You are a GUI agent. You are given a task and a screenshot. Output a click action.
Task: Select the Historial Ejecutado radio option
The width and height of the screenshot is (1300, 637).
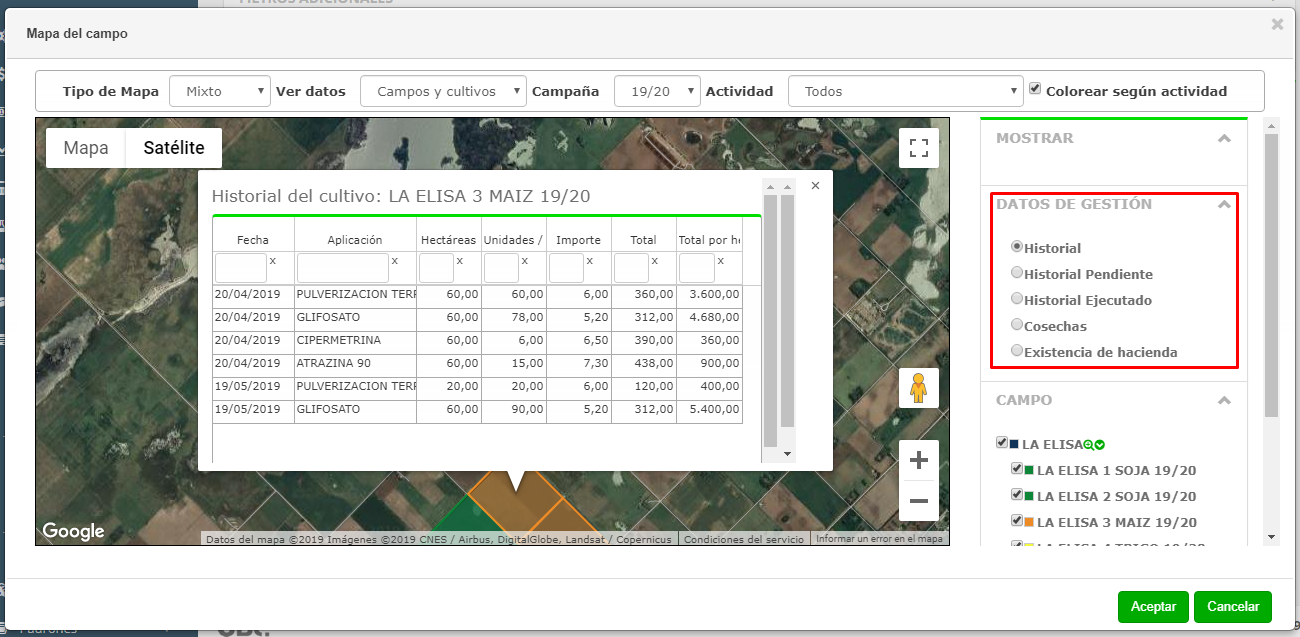point(1017,298)
